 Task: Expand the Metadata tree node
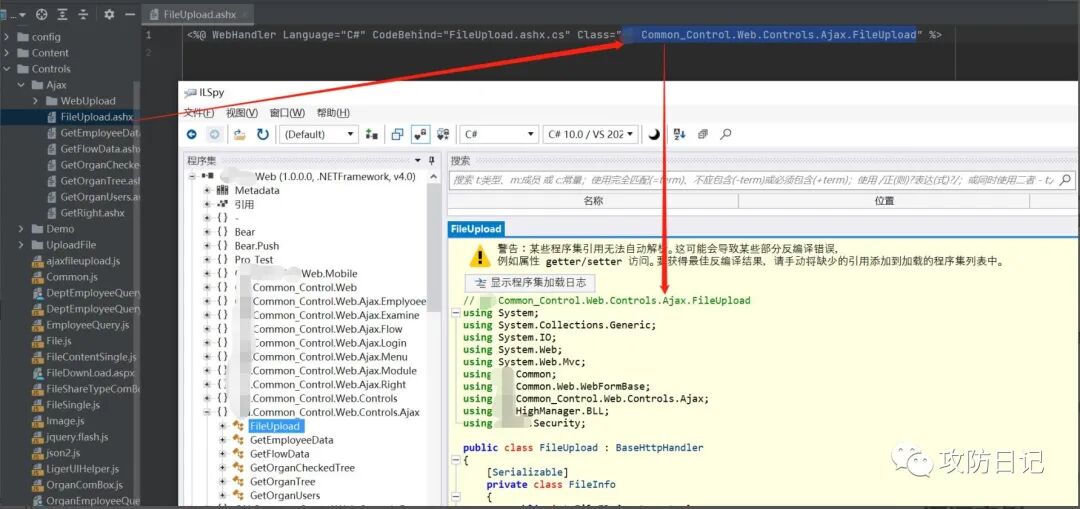tap(207, 190)
